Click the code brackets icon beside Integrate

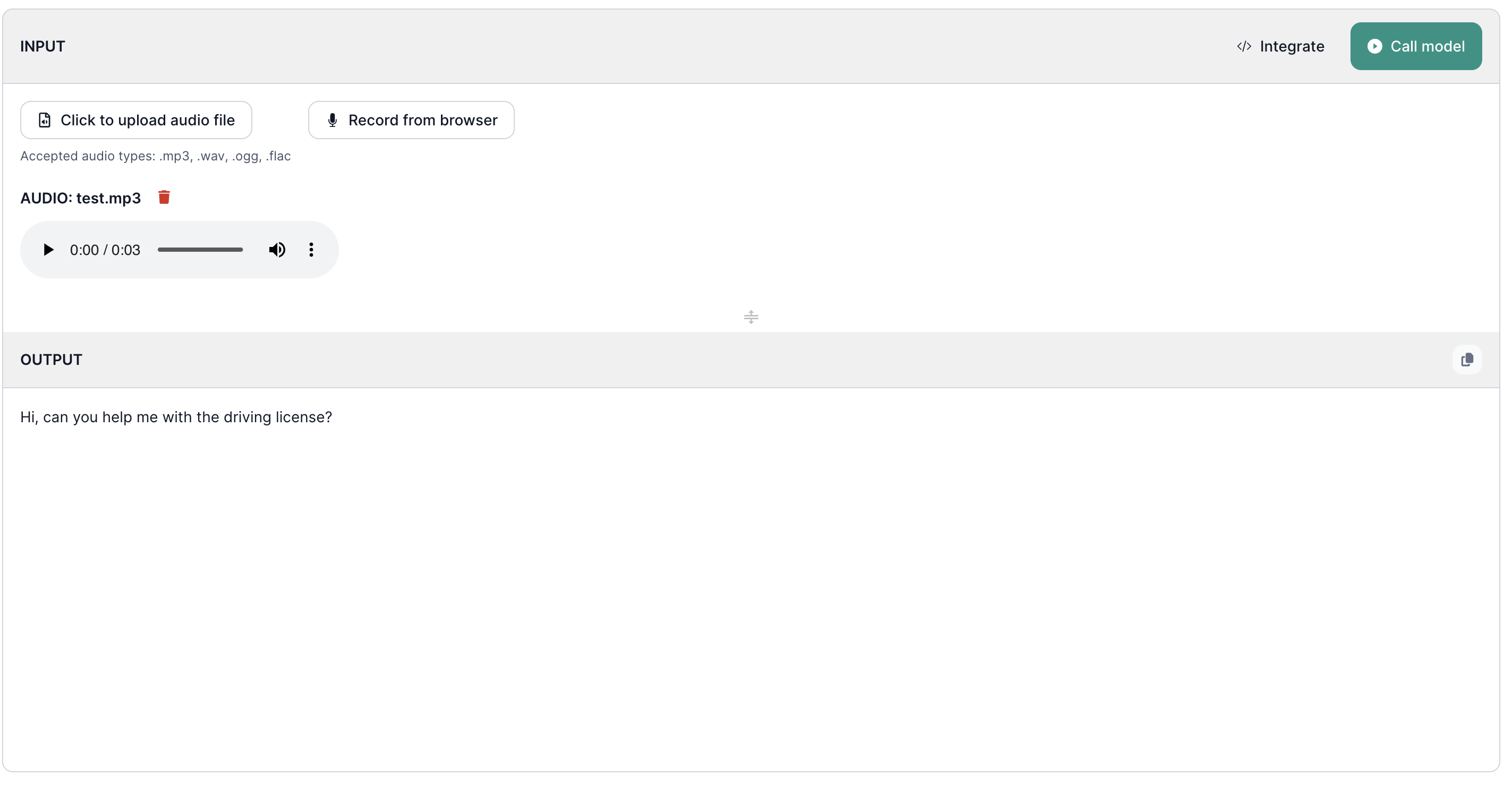pyautogui.click(x=1244, y=46)
